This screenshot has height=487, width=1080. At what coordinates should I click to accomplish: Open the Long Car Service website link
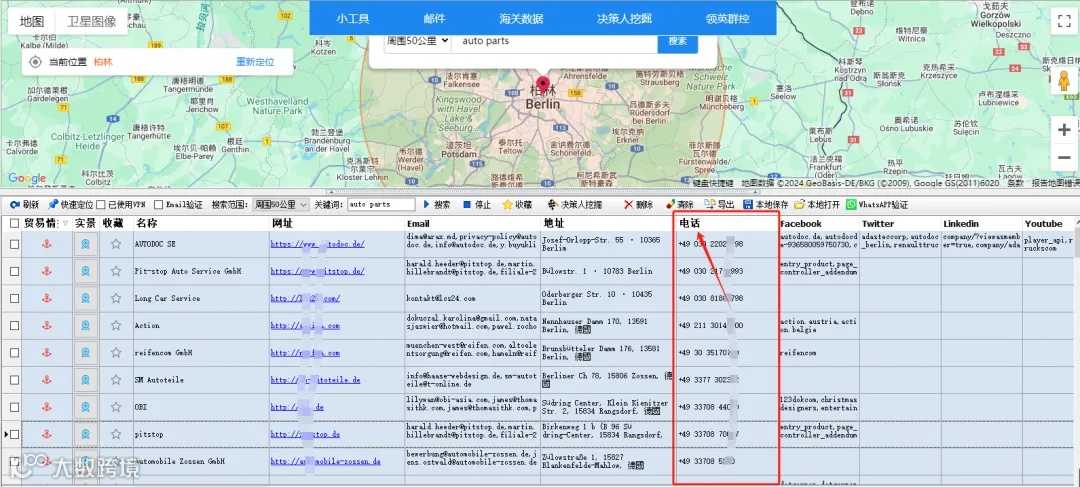pos(305,298)
